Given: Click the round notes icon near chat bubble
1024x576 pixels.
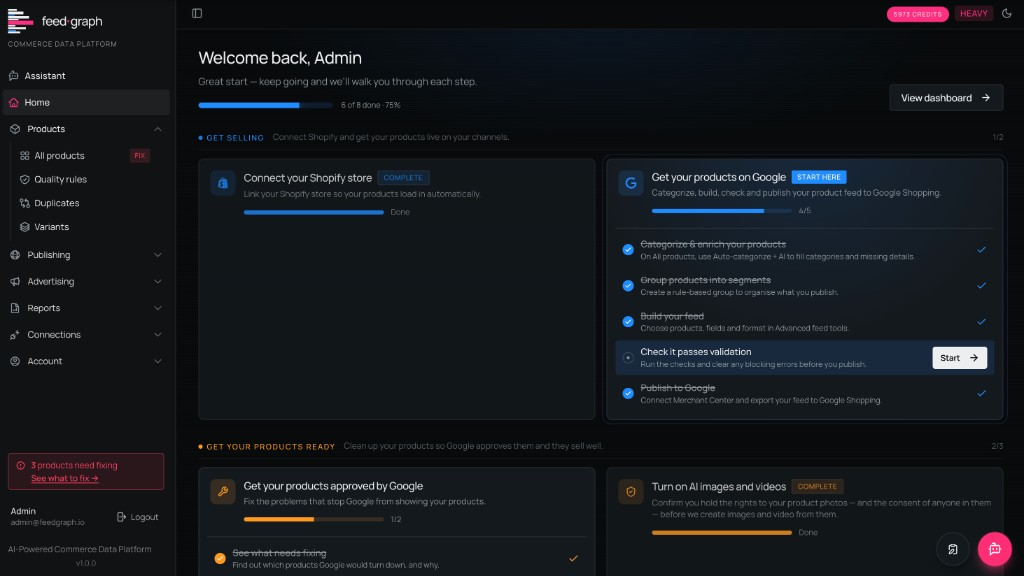Looking at the screenshot, I should 953,549.
